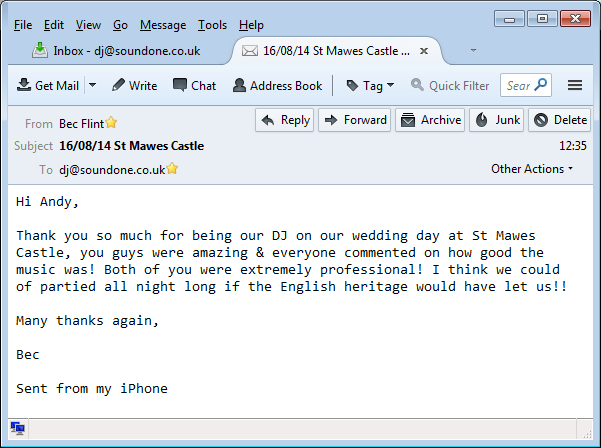Open the Chat tool
This screenshot has width=601, height=448.
click(194, 86)
